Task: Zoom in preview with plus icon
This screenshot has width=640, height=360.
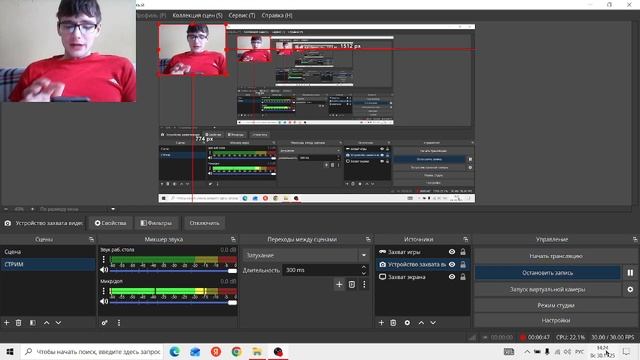Action: pos(32,209)
